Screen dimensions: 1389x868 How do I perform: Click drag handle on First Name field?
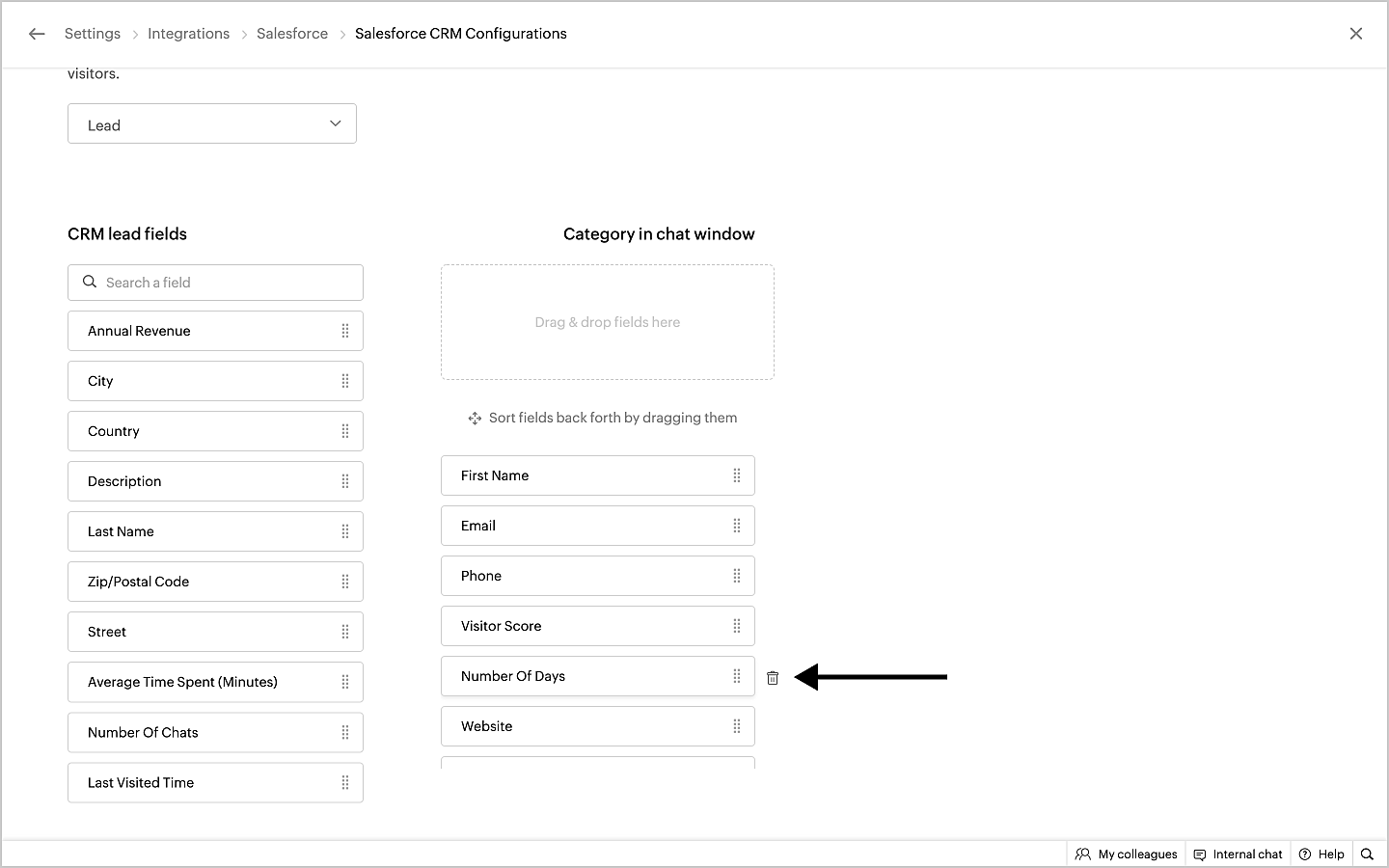pyautogui.click(x=737, y=475)
